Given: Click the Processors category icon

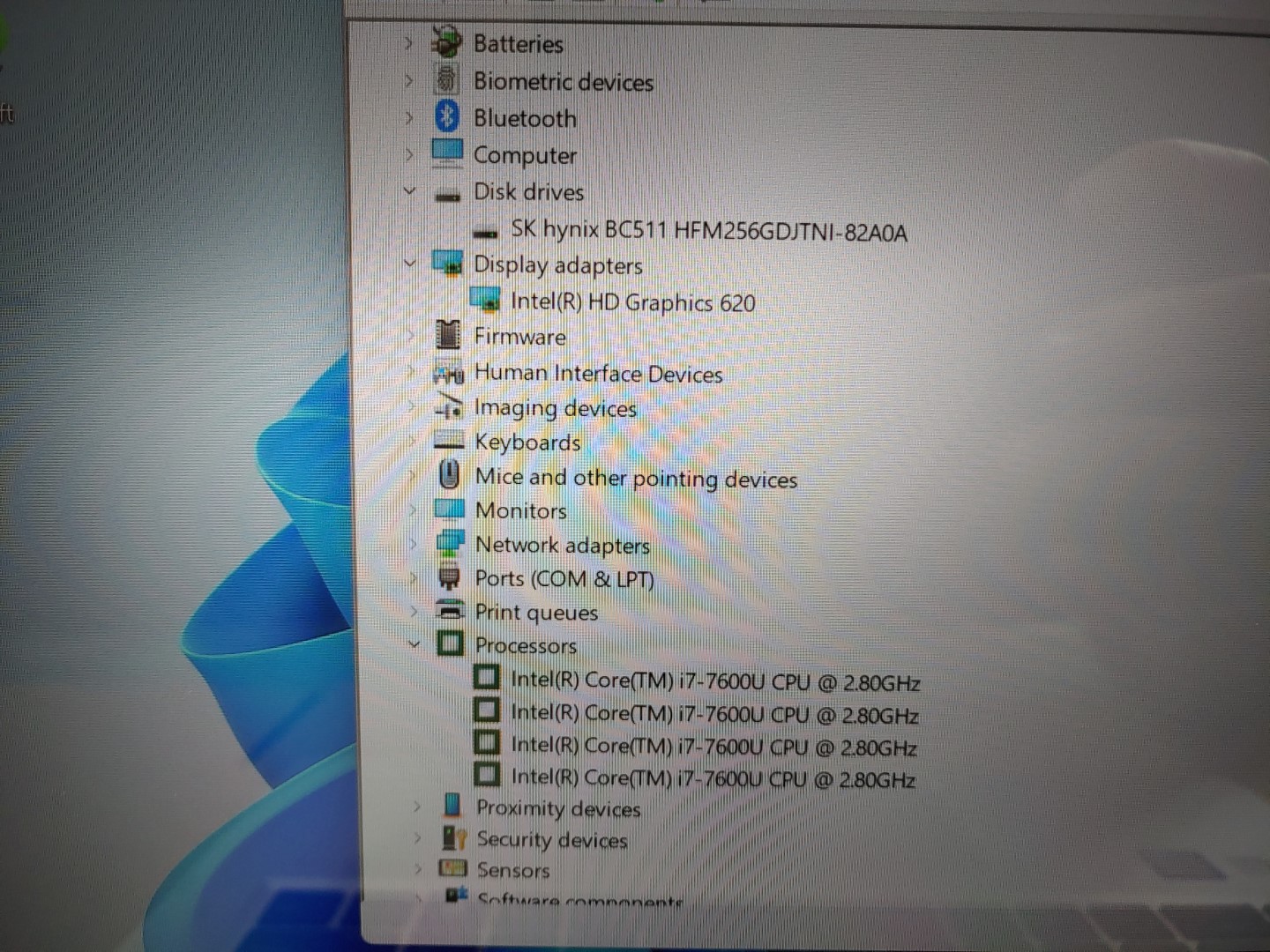Looking at the screenshot, I should click(x=450, y=643).
